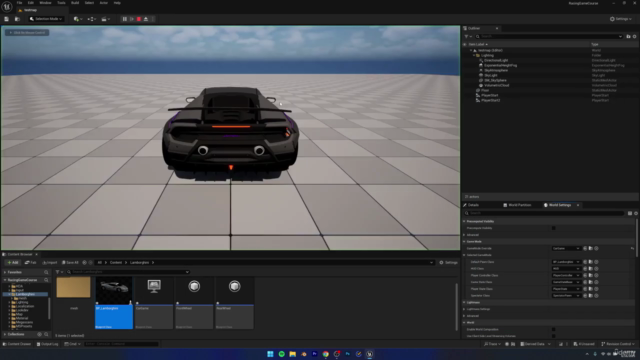Click the Save All button
The image size is (640, 360).
(70, 262)
